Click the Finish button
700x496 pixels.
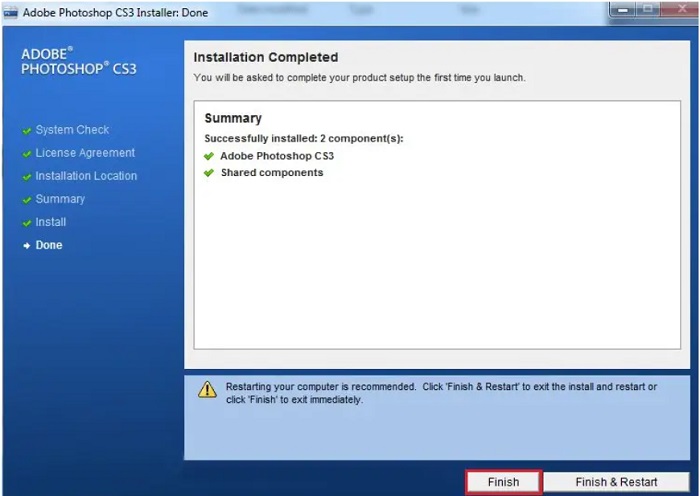tap(504, 482)
